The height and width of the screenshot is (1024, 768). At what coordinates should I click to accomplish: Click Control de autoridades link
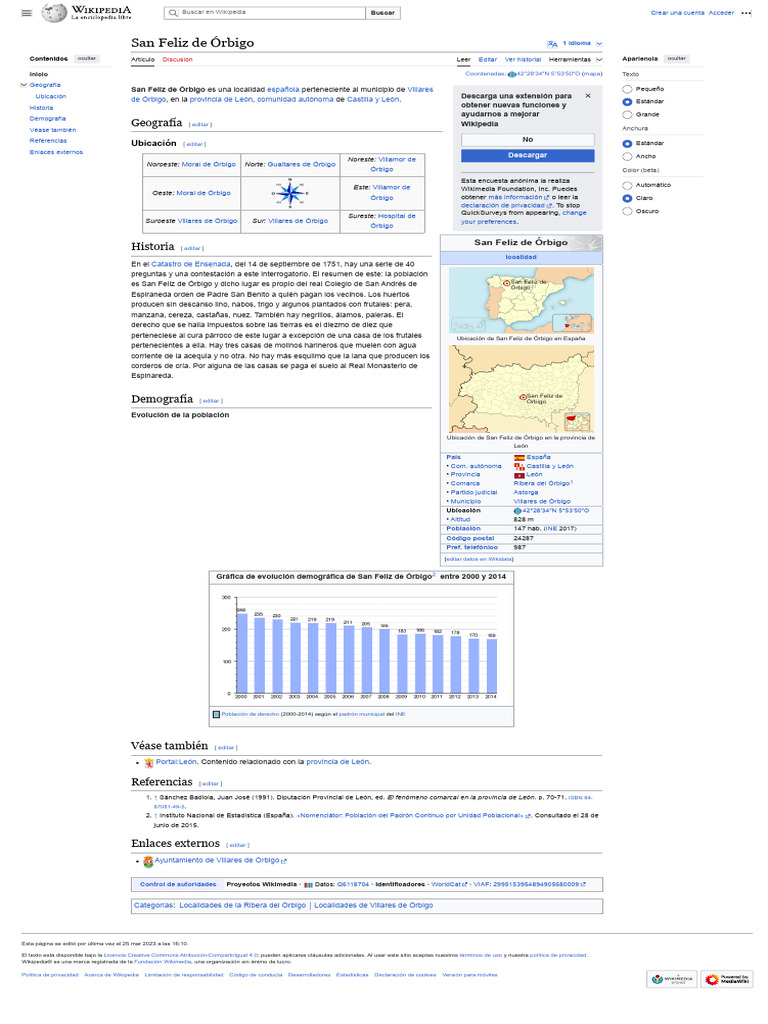point(178,885)
